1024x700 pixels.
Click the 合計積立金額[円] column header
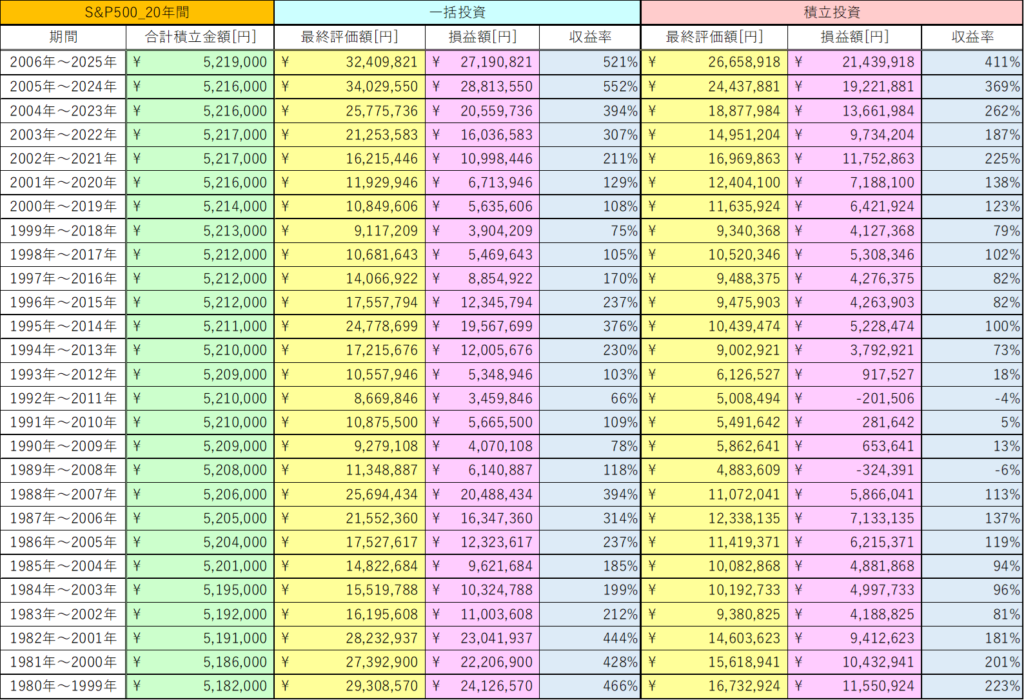click(x=200, y=37)
